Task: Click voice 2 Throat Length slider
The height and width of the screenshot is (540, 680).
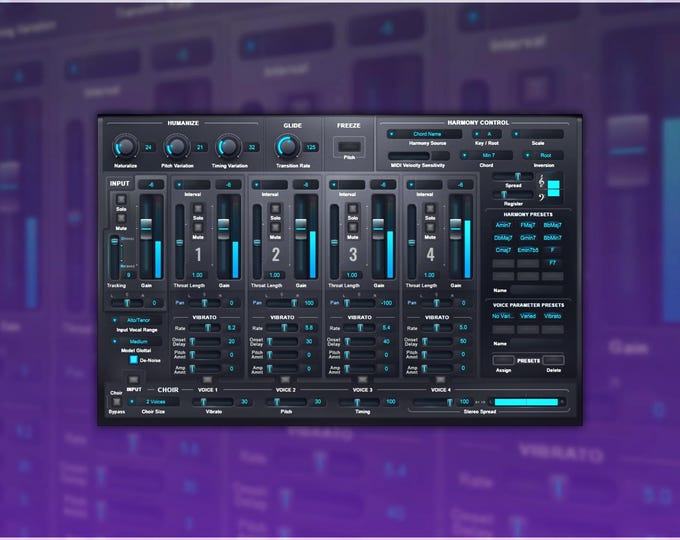Action: click(257, 242)
